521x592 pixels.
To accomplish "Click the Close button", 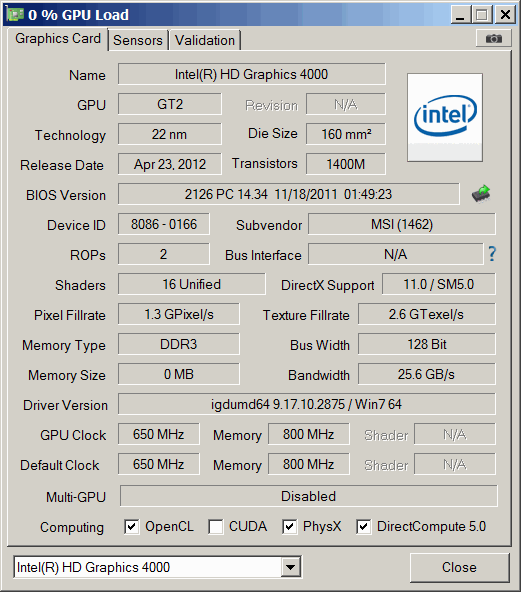I will (459, 567).
